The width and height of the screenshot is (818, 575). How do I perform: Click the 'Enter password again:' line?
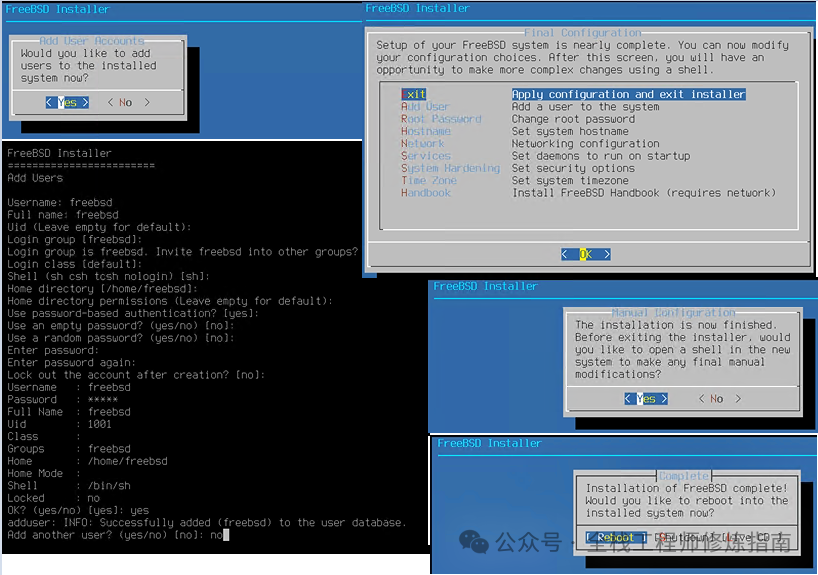[71, 363]
